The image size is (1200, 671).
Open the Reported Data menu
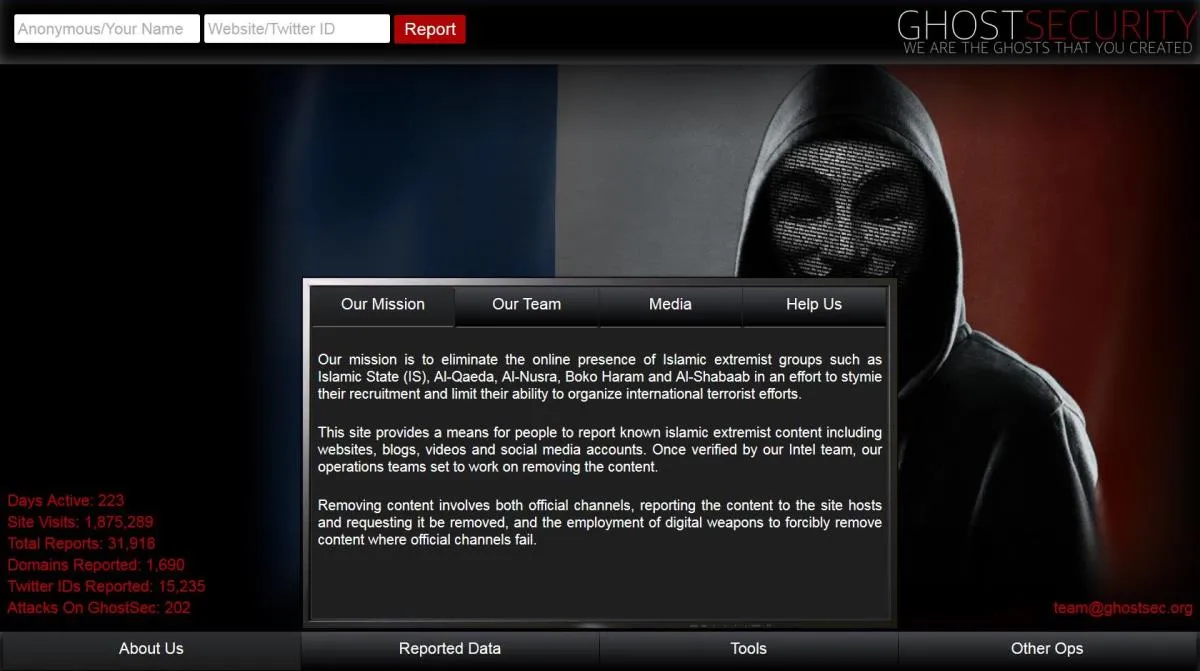pos(450,649)
